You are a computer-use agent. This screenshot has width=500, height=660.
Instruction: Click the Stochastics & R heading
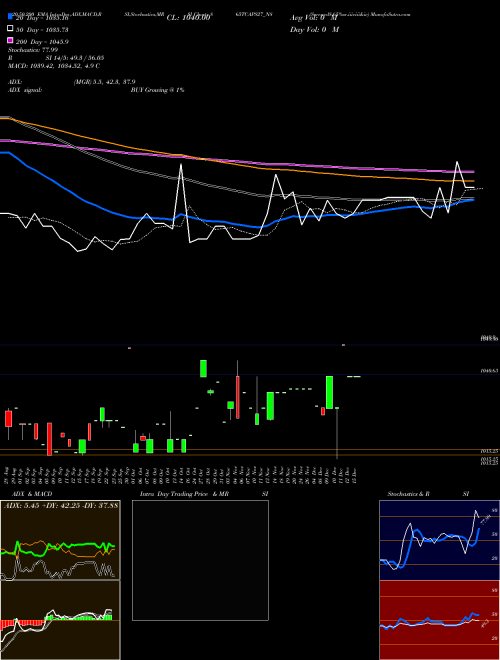408,494
